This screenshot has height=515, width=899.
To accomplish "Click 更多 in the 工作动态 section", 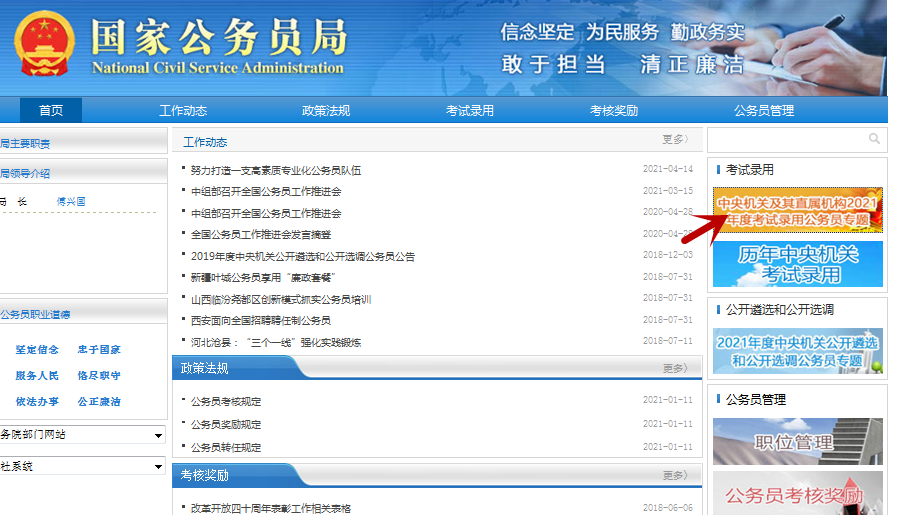I will click(x=675, y=140).
